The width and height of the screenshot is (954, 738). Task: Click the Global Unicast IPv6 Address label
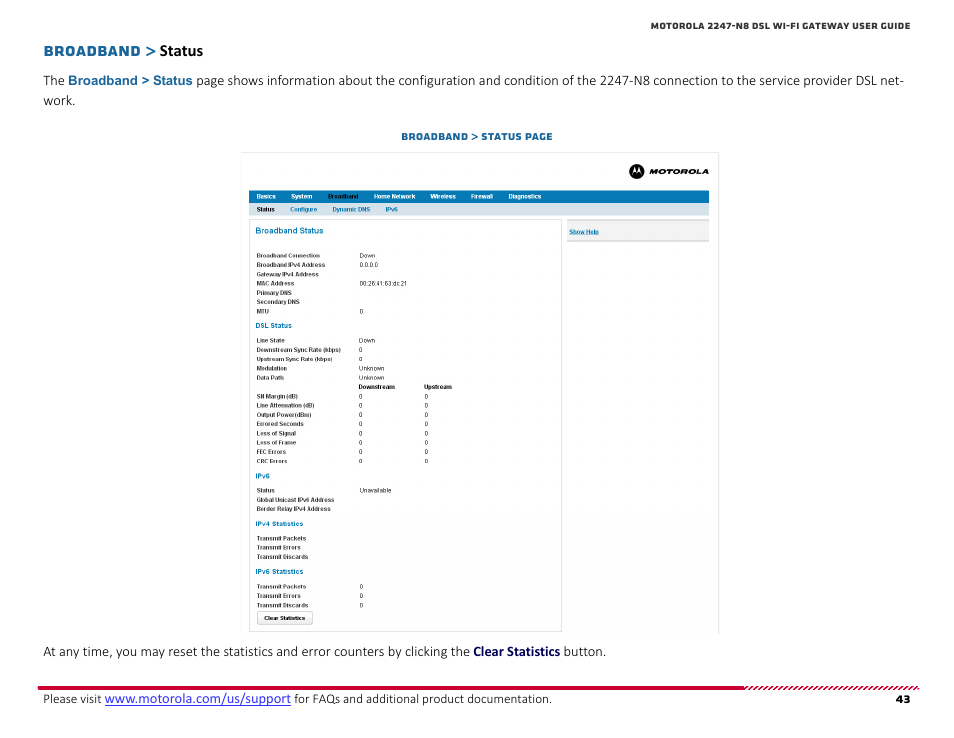point(295,500)
